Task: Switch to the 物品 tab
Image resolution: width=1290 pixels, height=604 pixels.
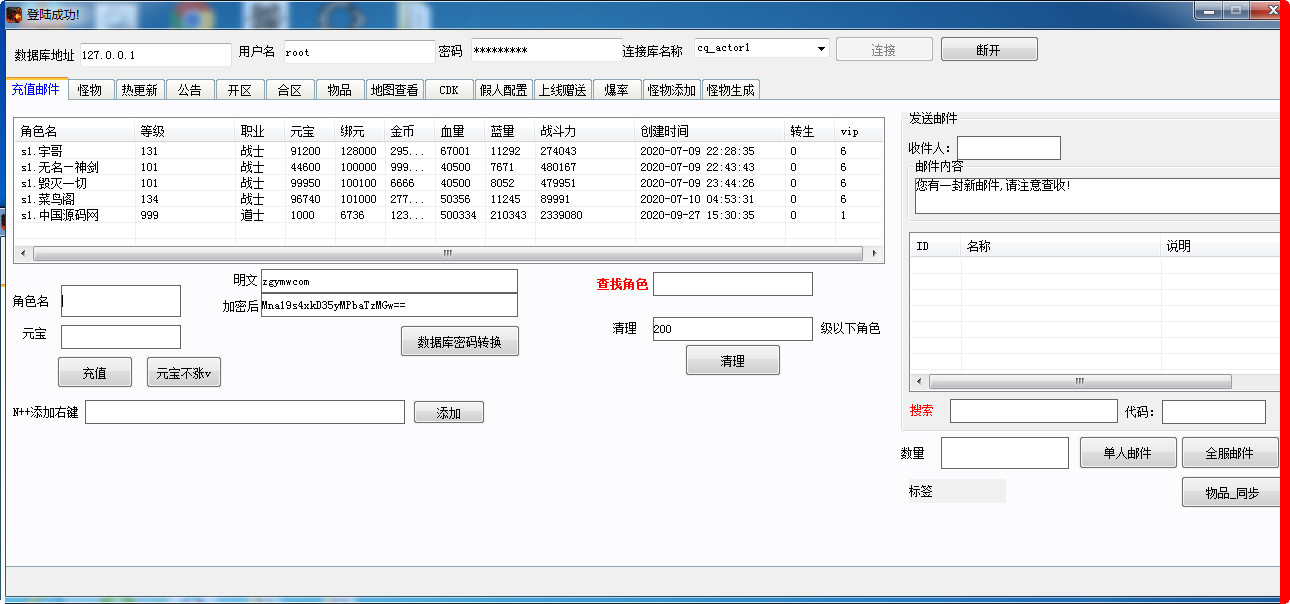Action: click(x=340, y=90)
